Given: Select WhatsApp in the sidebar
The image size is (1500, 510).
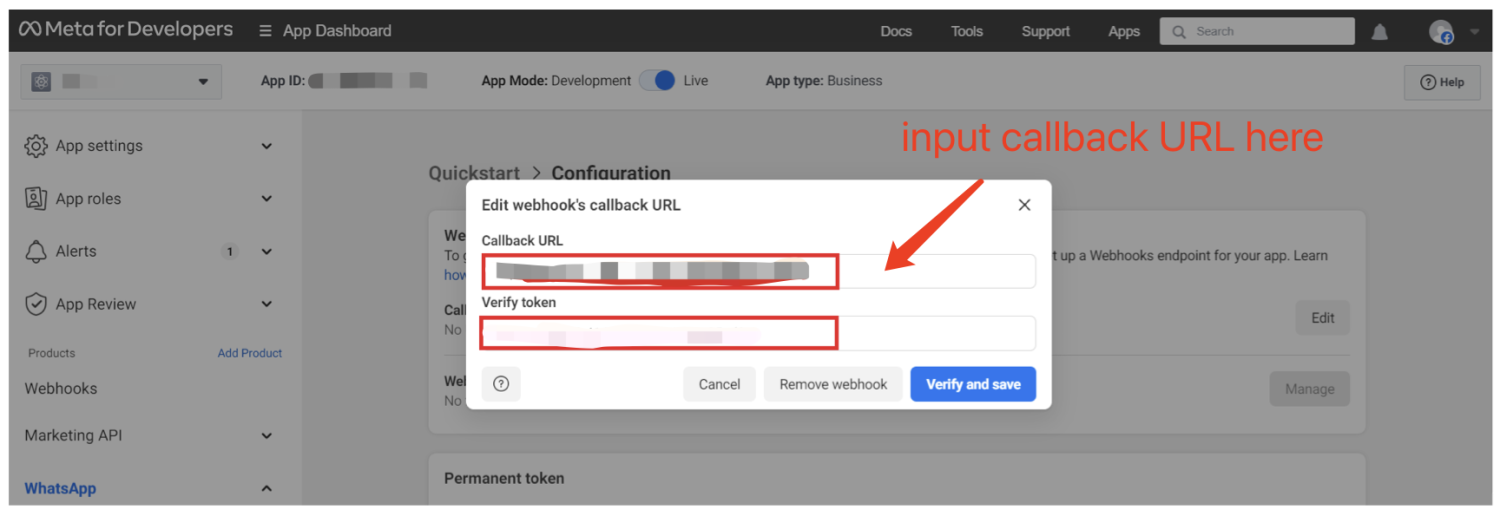Looking at the screenshot, I should pyautogui.click(x=60, y=489).
